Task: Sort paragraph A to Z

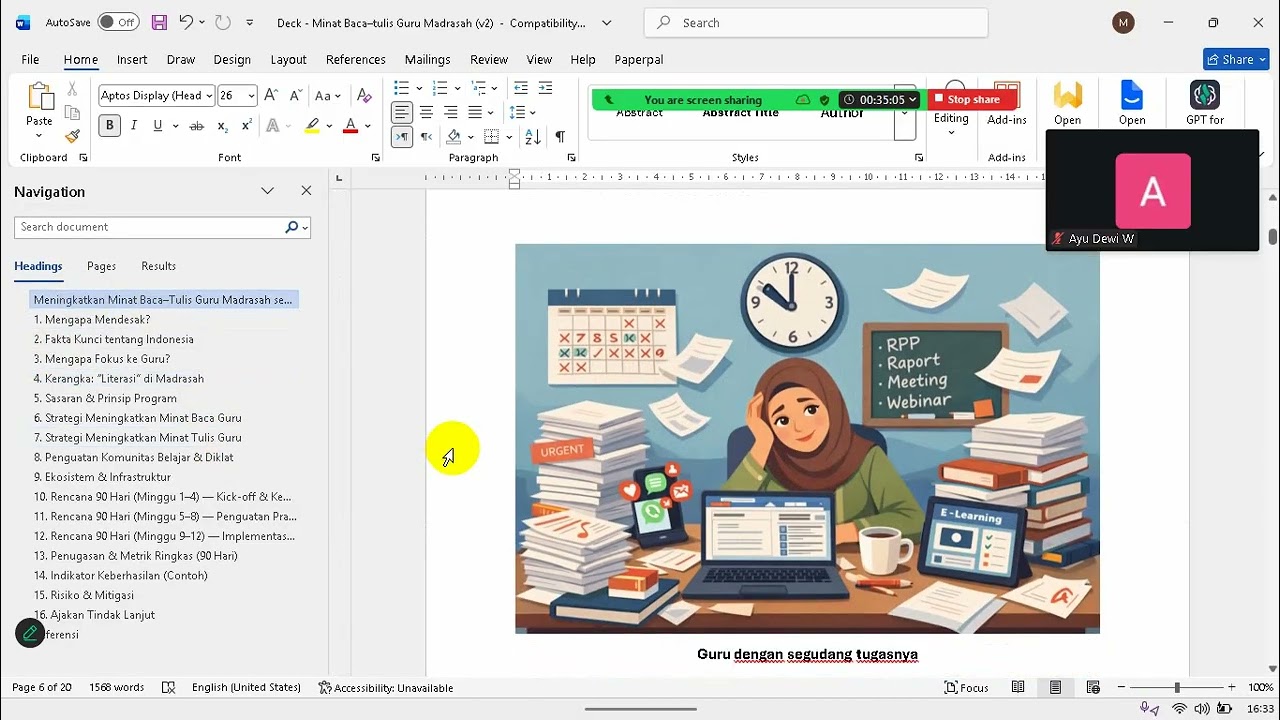Action: coord(532,137)
